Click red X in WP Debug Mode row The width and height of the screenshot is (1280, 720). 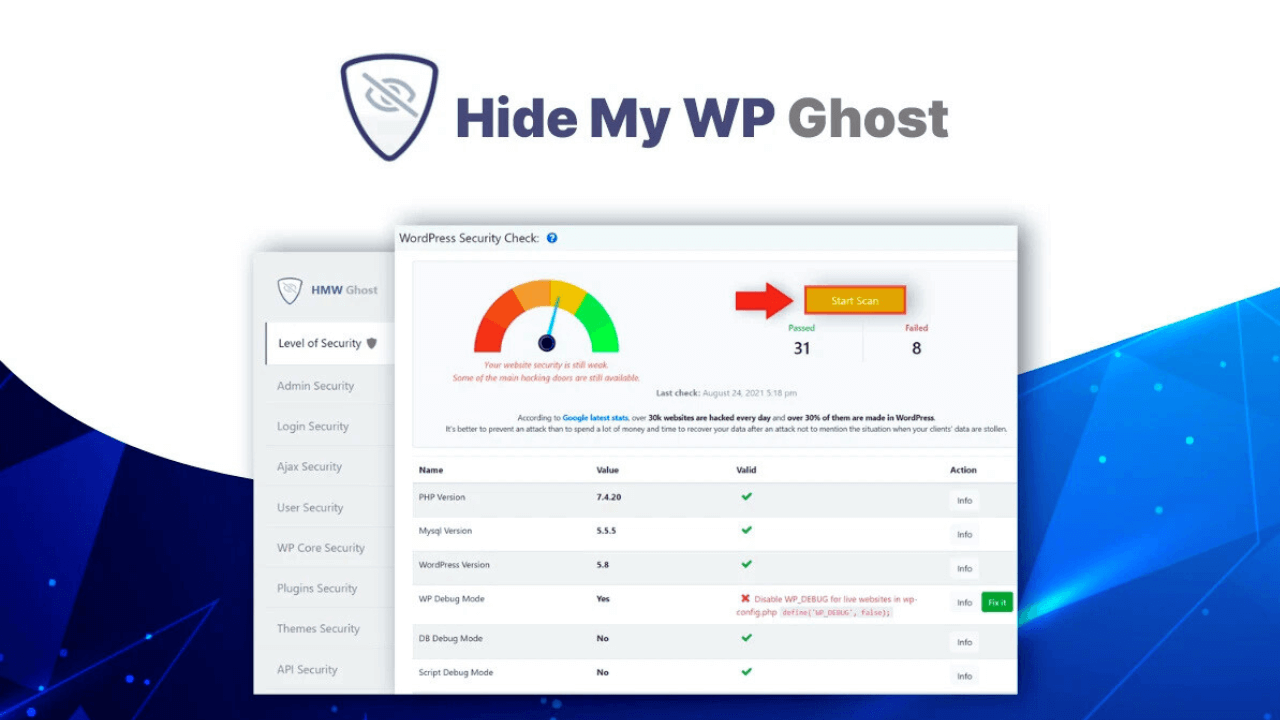click(x=745, y=598)
